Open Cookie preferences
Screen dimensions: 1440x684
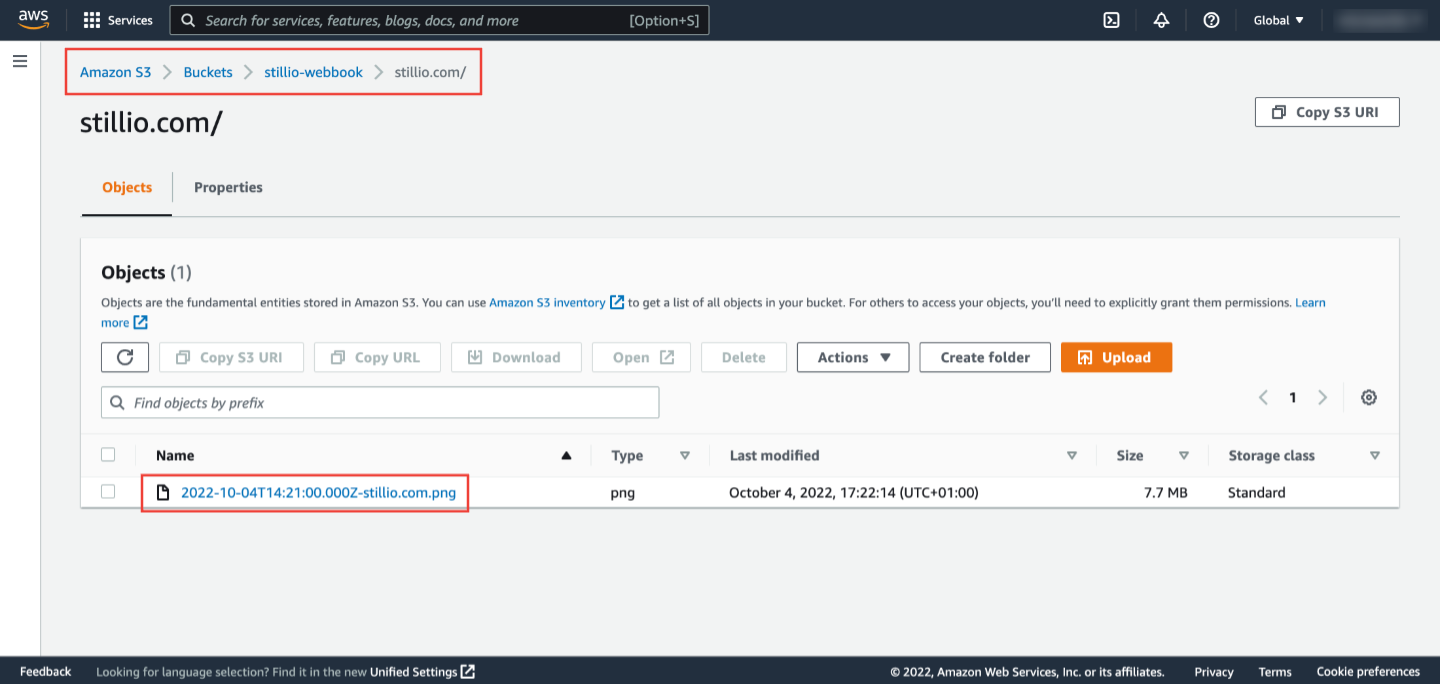1368,672
